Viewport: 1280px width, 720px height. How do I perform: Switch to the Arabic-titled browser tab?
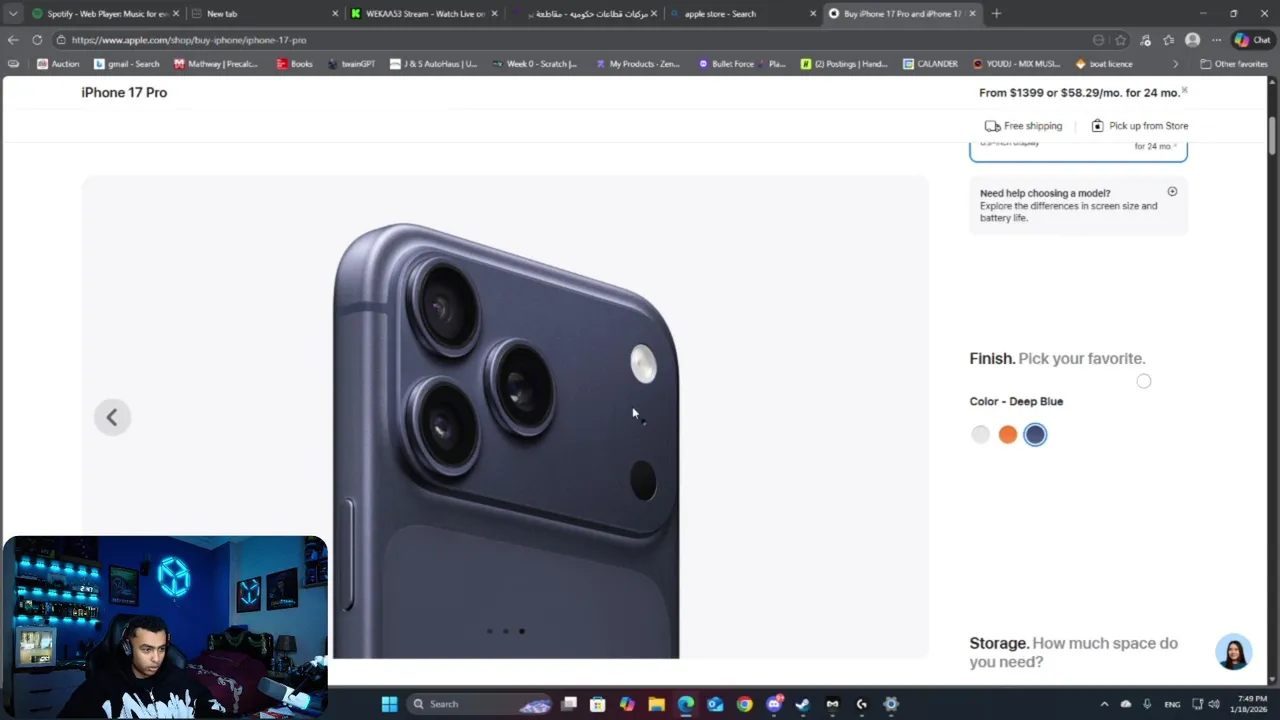585,14
